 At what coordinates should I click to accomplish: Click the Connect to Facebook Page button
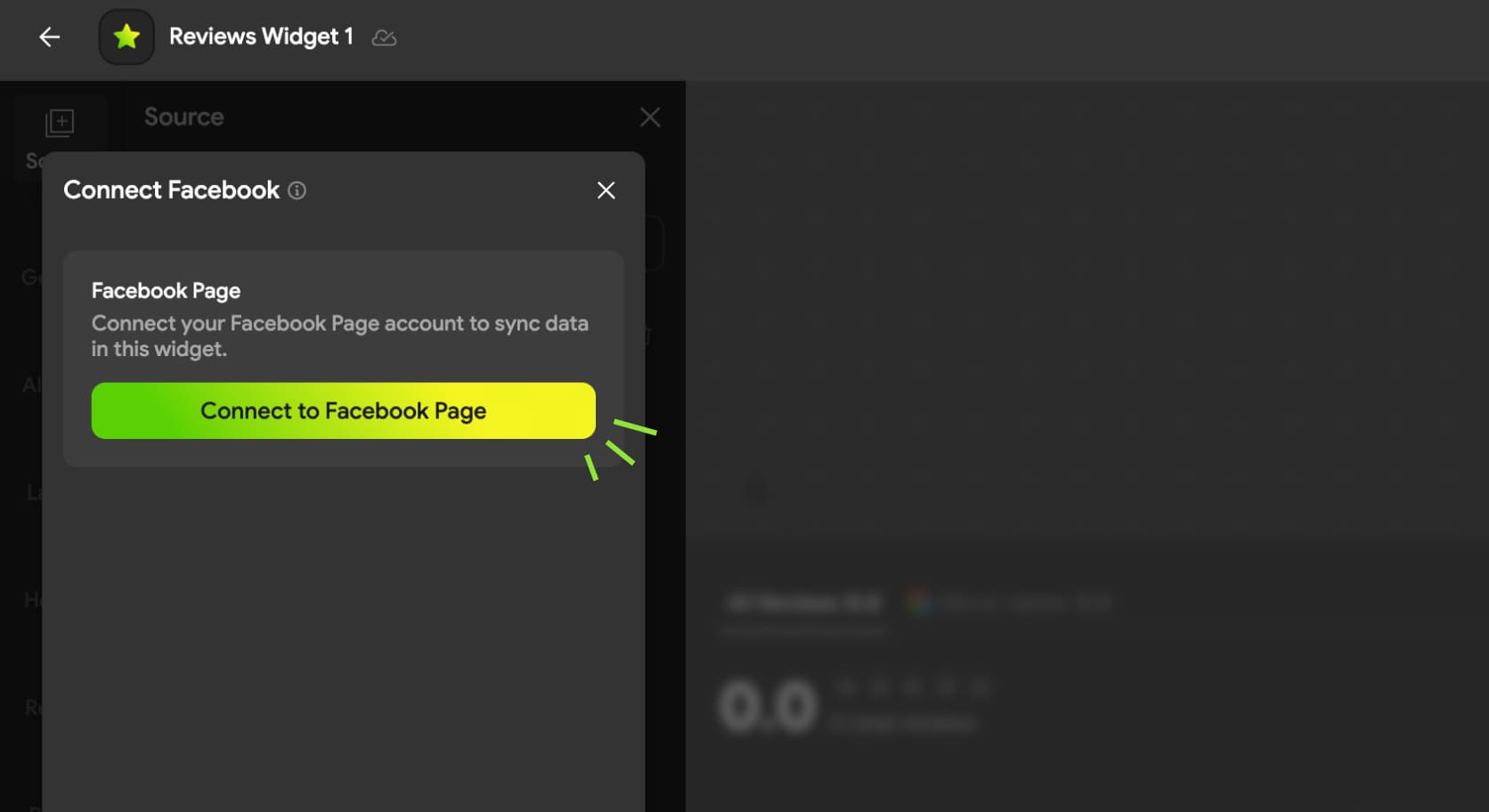click(x=344, y=410)
